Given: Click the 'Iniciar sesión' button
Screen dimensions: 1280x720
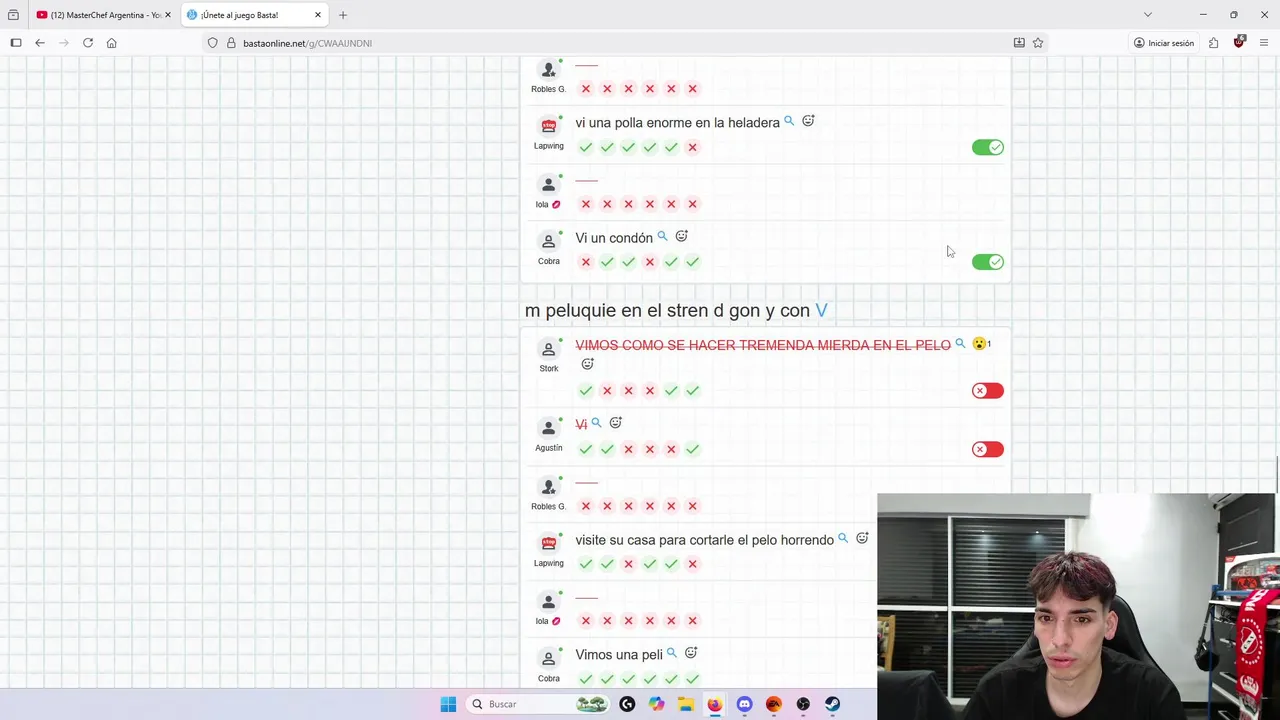Looking at the screenshot, I should tap(1164, 43).
